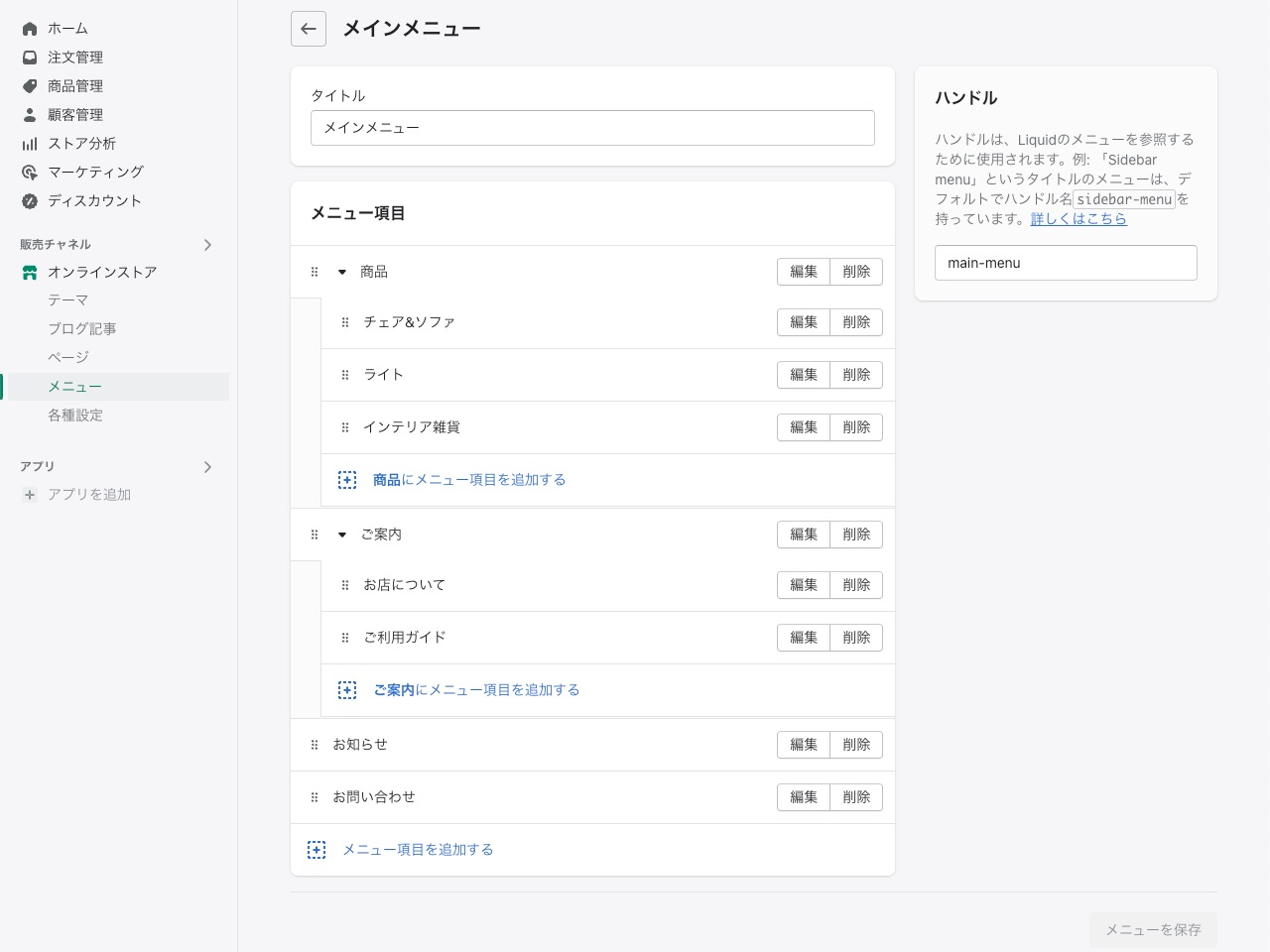This screenshot has height=952, width=1270.
Task: Click the add icon next to bottom メニュー項目を追加する
Action: pyautogui.click(x=317, y=850)
